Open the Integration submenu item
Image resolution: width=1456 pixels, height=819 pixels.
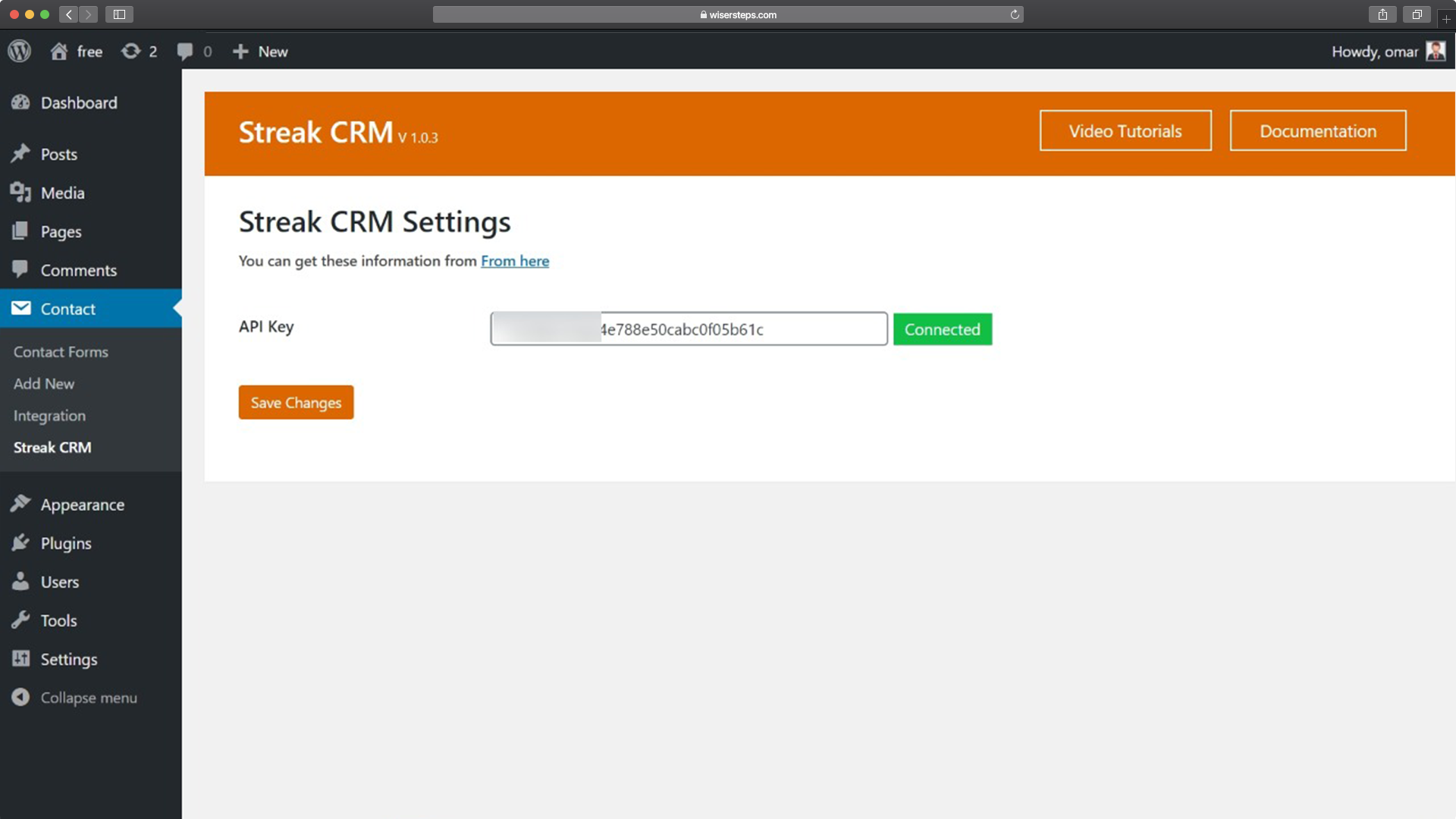pyautogui.click(x=49, y=416)
